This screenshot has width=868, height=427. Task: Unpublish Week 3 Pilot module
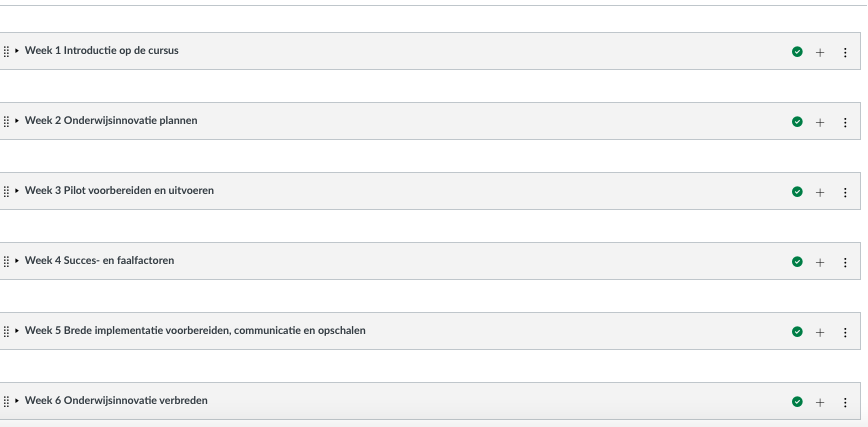(797, 191)
